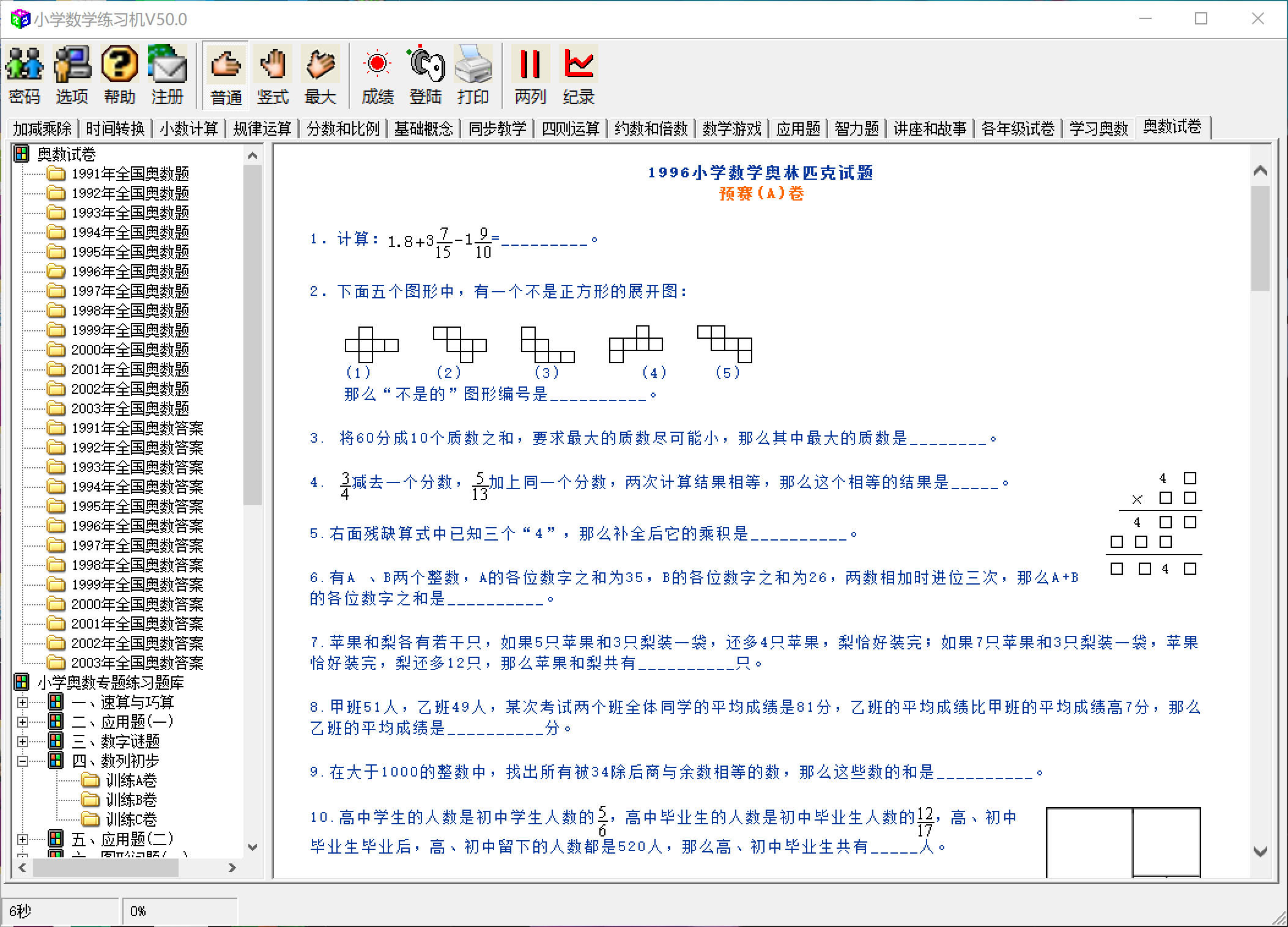The height and width of the screenshot is (927, 1288).
Task: Click tree horizontal scroll right arrow
Action: [232, 867]
